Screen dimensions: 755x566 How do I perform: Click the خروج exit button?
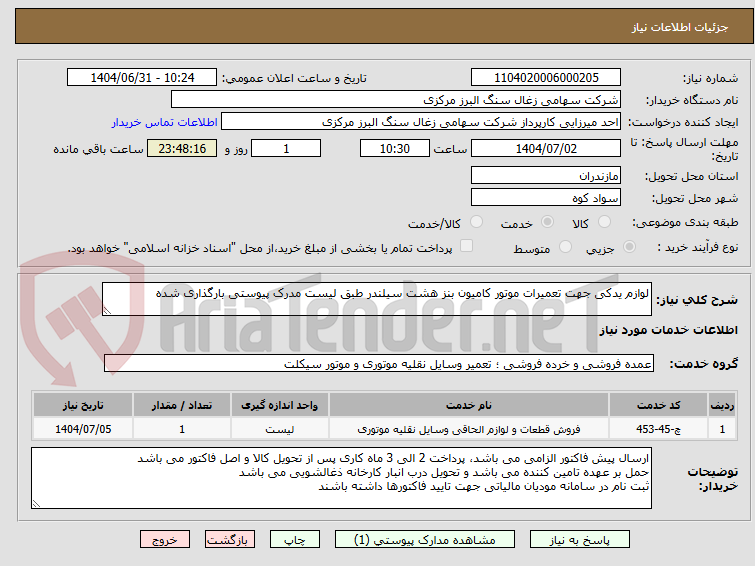point(165,540)
